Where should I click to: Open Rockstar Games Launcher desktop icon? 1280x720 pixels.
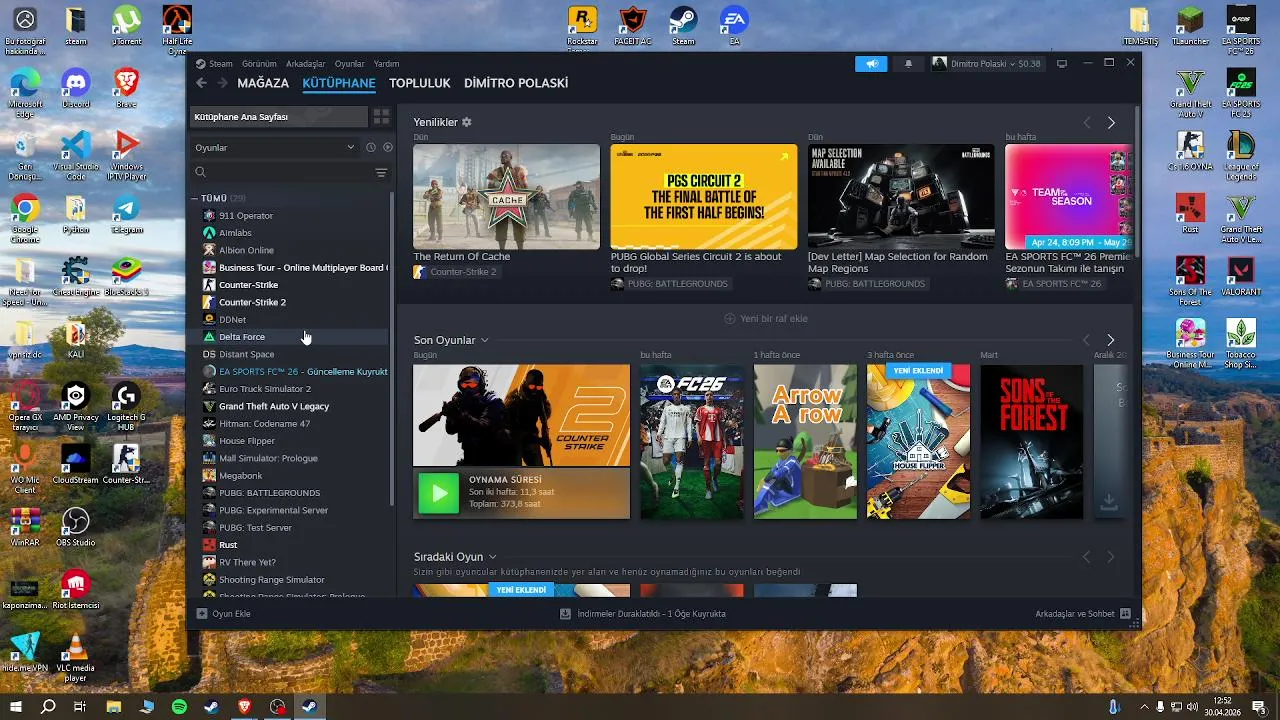pos(582,27)
